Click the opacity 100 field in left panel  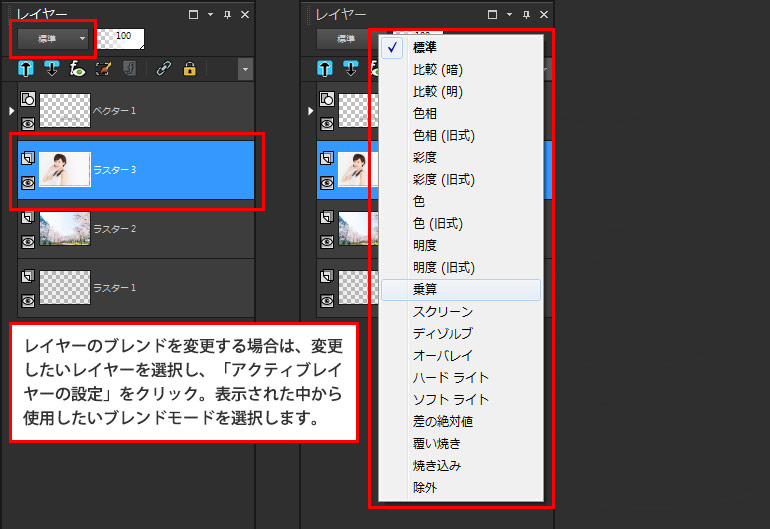(x=120, y=38)
